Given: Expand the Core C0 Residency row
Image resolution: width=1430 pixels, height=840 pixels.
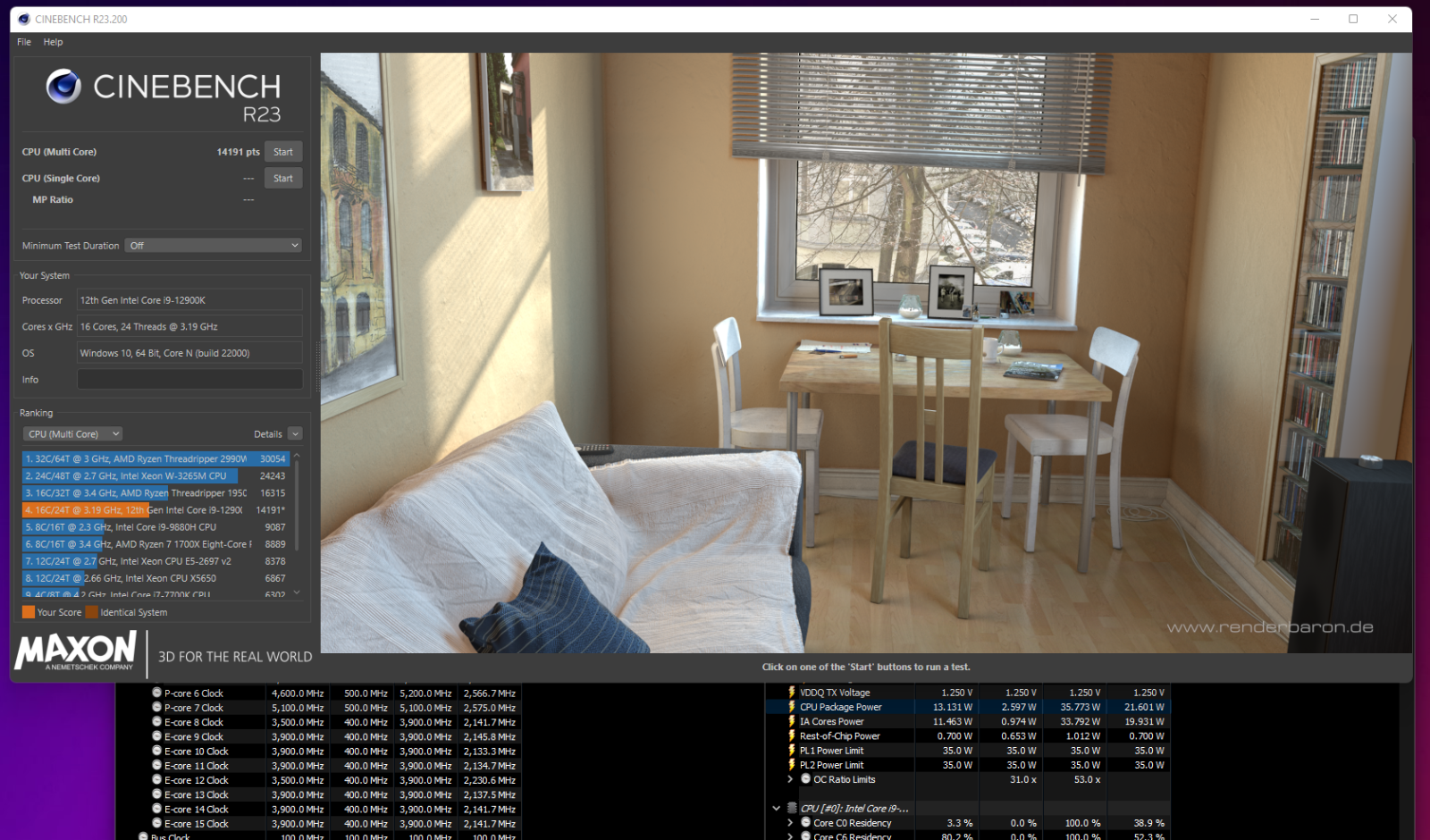Looking at the screenshot, I should (x=790, y=822).
